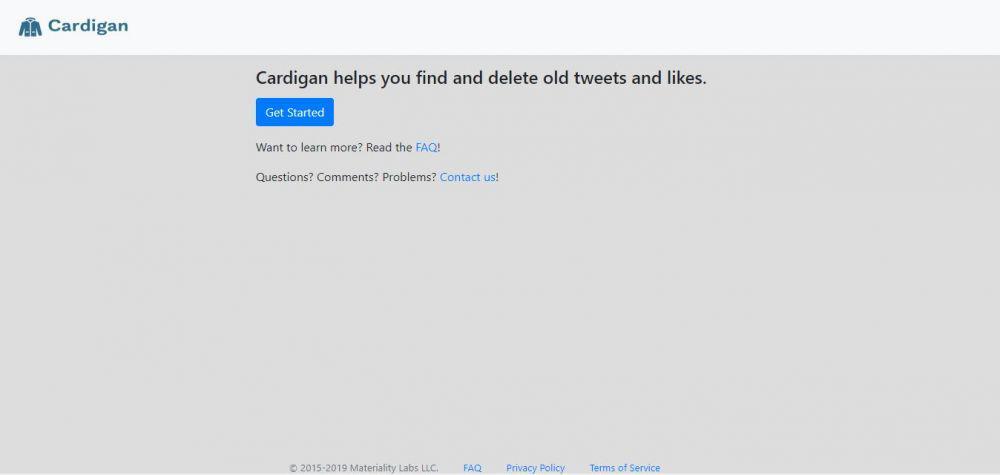Image resolution: width=1000 pixels, height=475 pixels.
Task: Click the "Questions? Comments? Problems?" text
Action: (x=346, y=177)
